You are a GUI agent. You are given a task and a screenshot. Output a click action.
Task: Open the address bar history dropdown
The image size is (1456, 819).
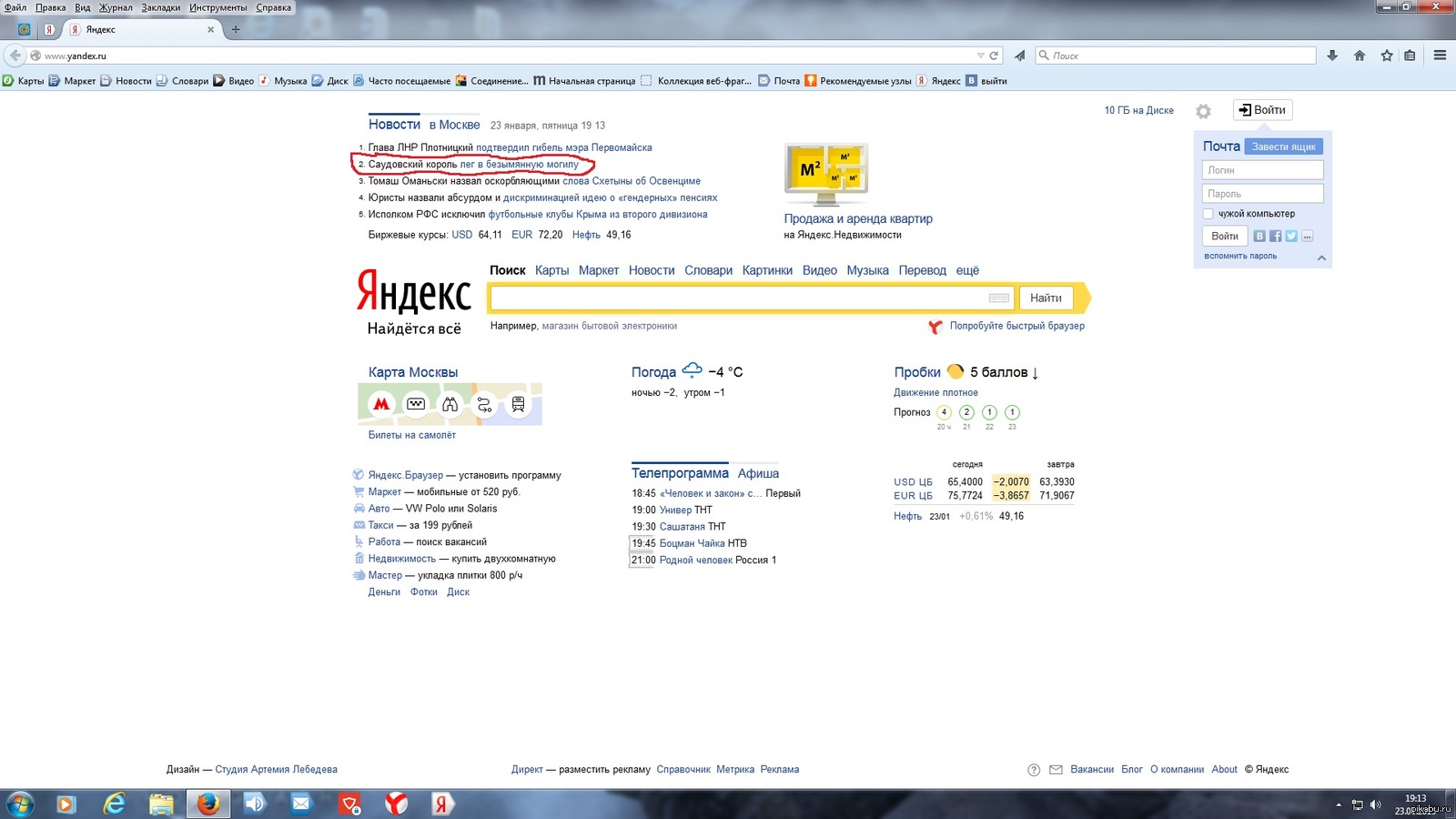(980, 56)
